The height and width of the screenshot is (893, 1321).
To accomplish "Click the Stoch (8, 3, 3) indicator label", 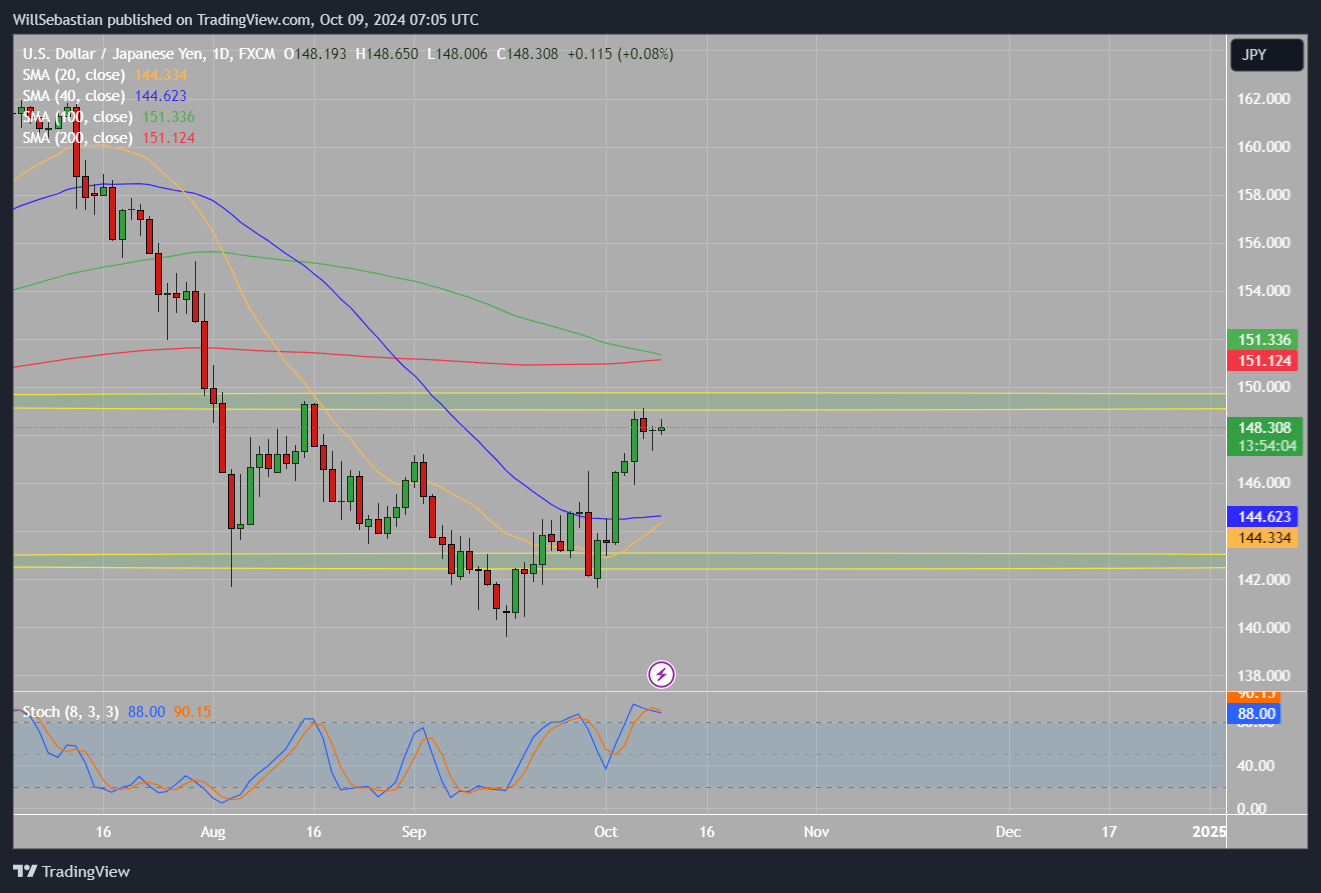I will [x=70, y=712].
